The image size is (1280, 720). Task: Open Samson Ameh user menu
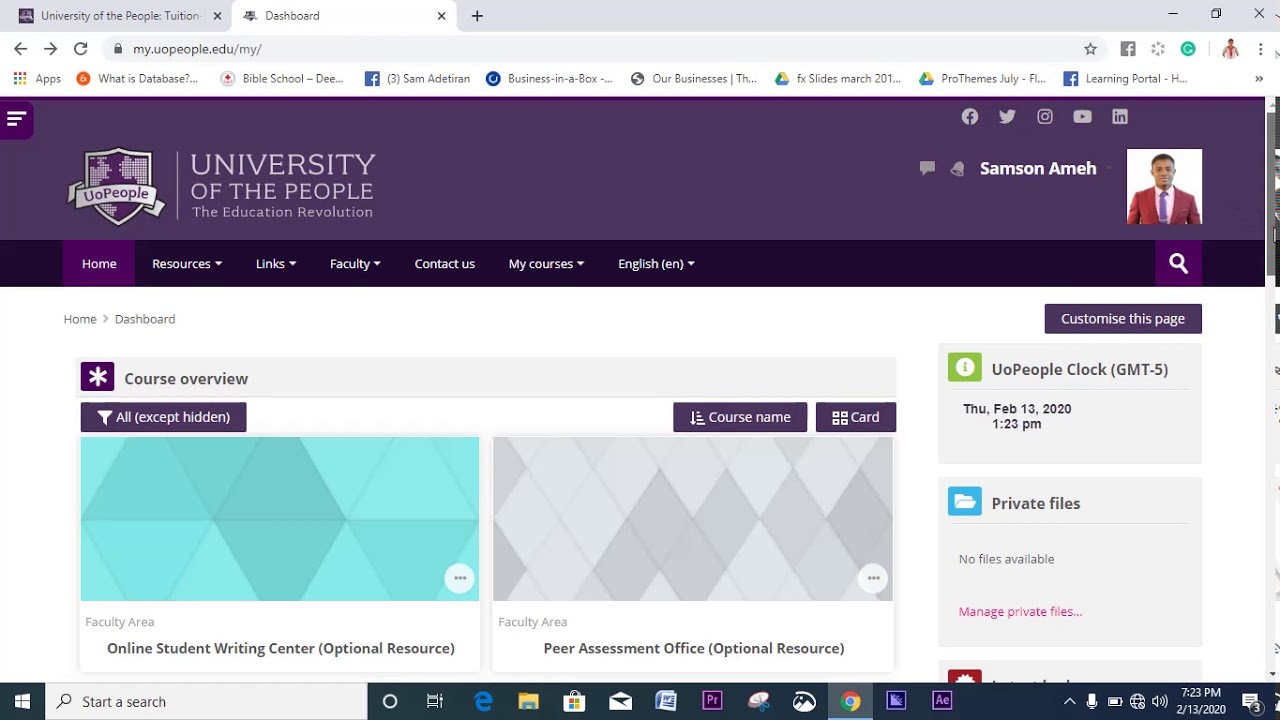(1038, 168)
